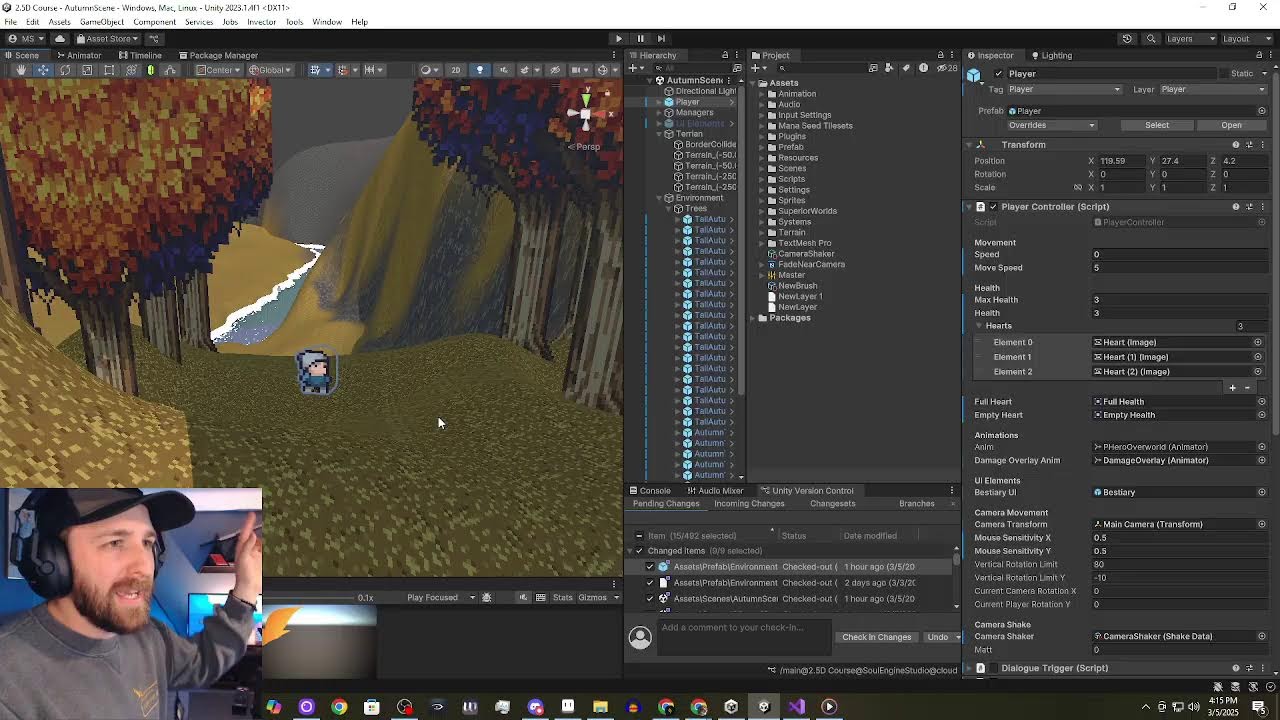Viewport: 1280px width, 720px height.
Task: Edit the Move Speed value field
Action: pos(1180,268)
